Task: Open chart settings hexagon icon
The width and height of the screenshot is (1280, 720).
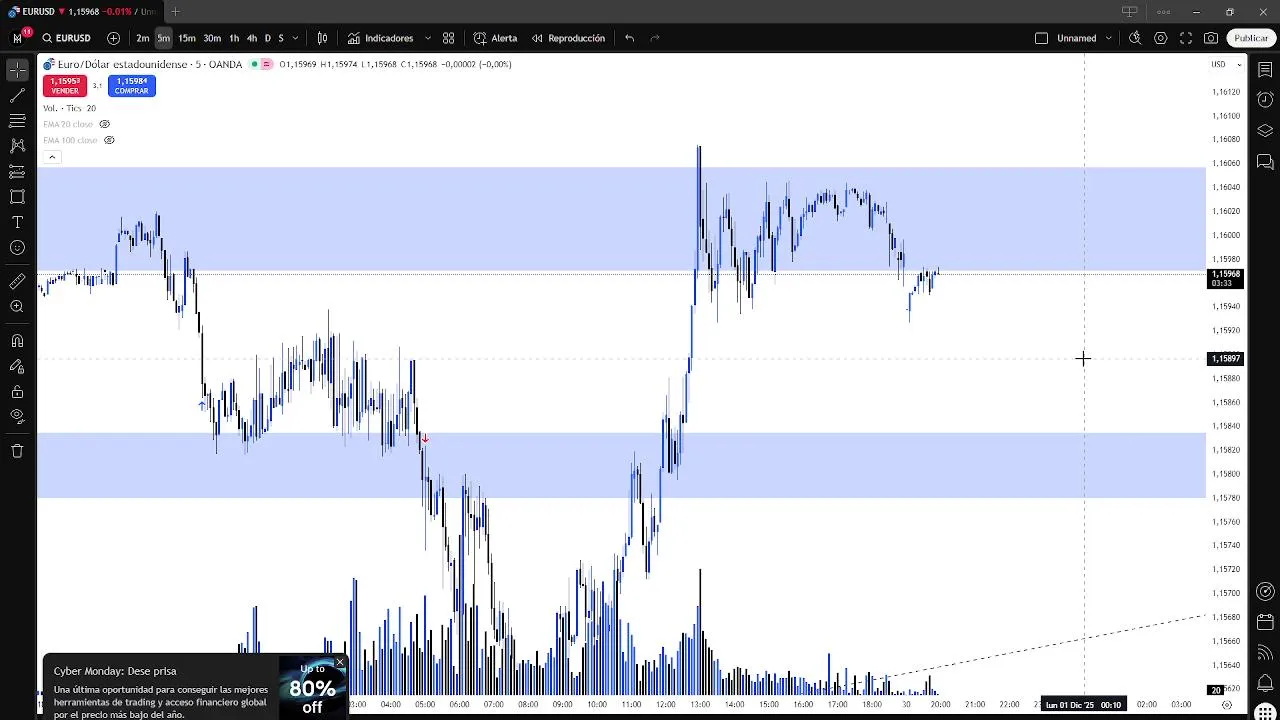Action: pos(1160,38)
